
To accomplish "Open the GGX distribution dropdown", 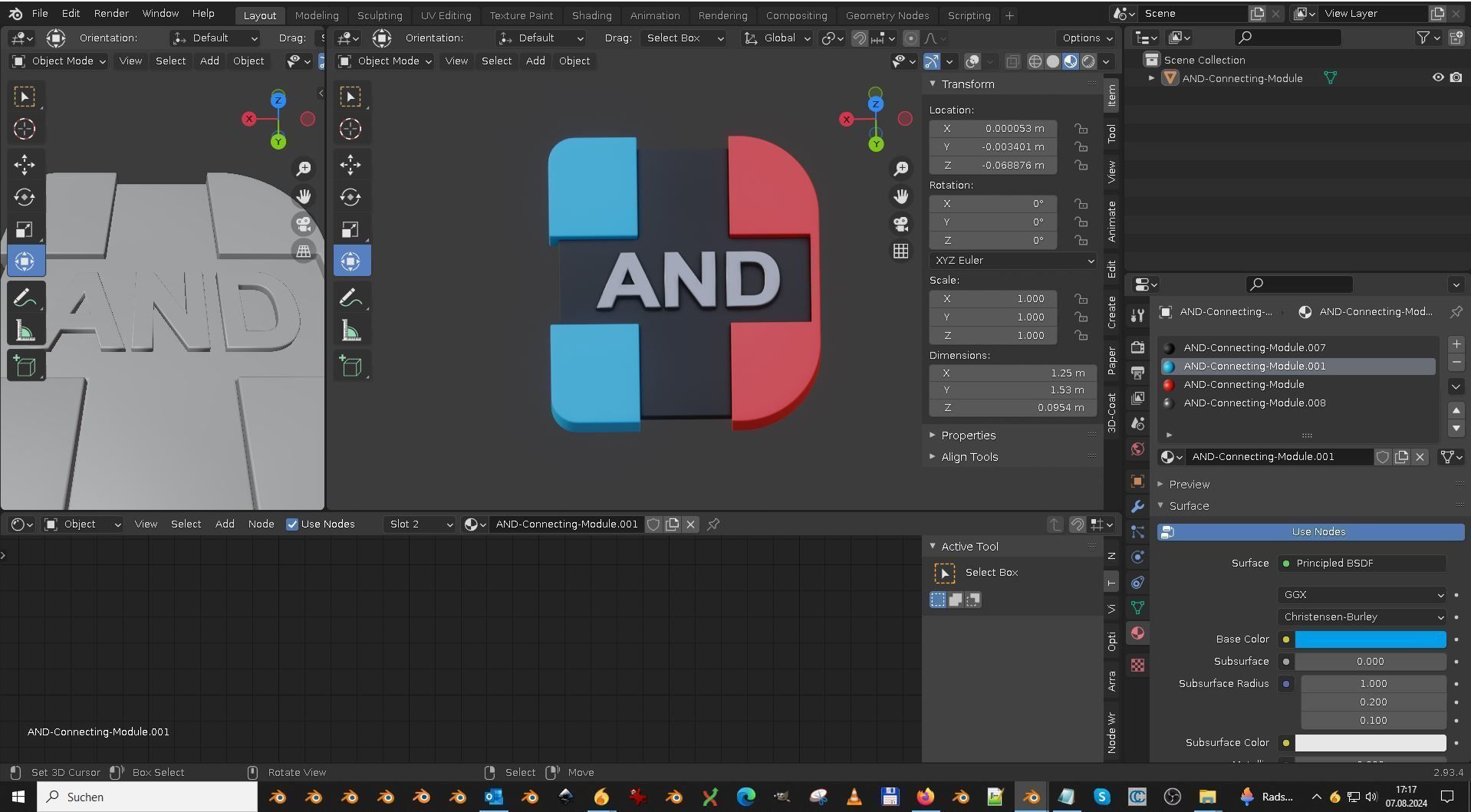I will tap(1362, 595).
